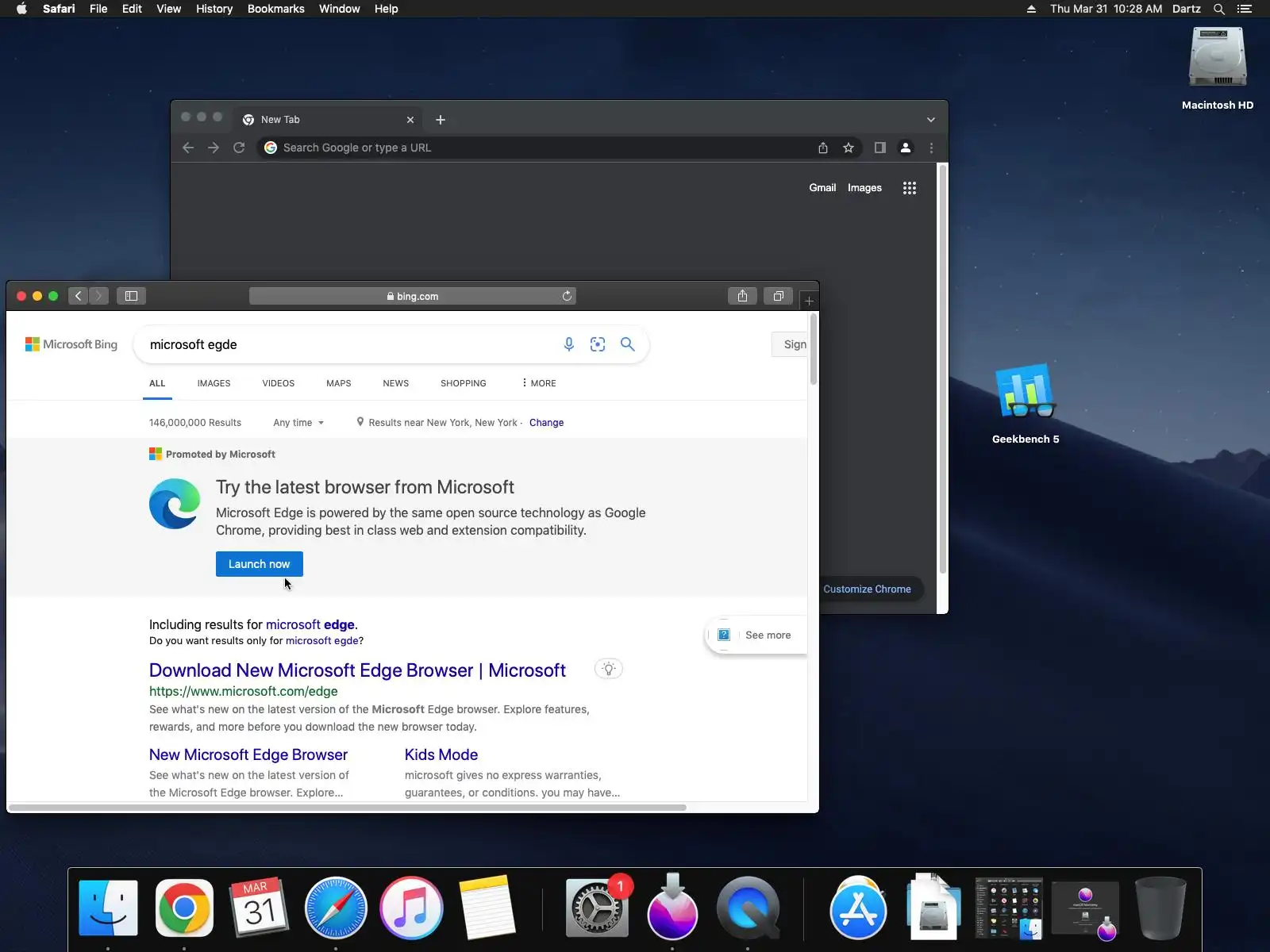Switch to the IMAGES tab
1270x952 pixels.
(214, 383)
